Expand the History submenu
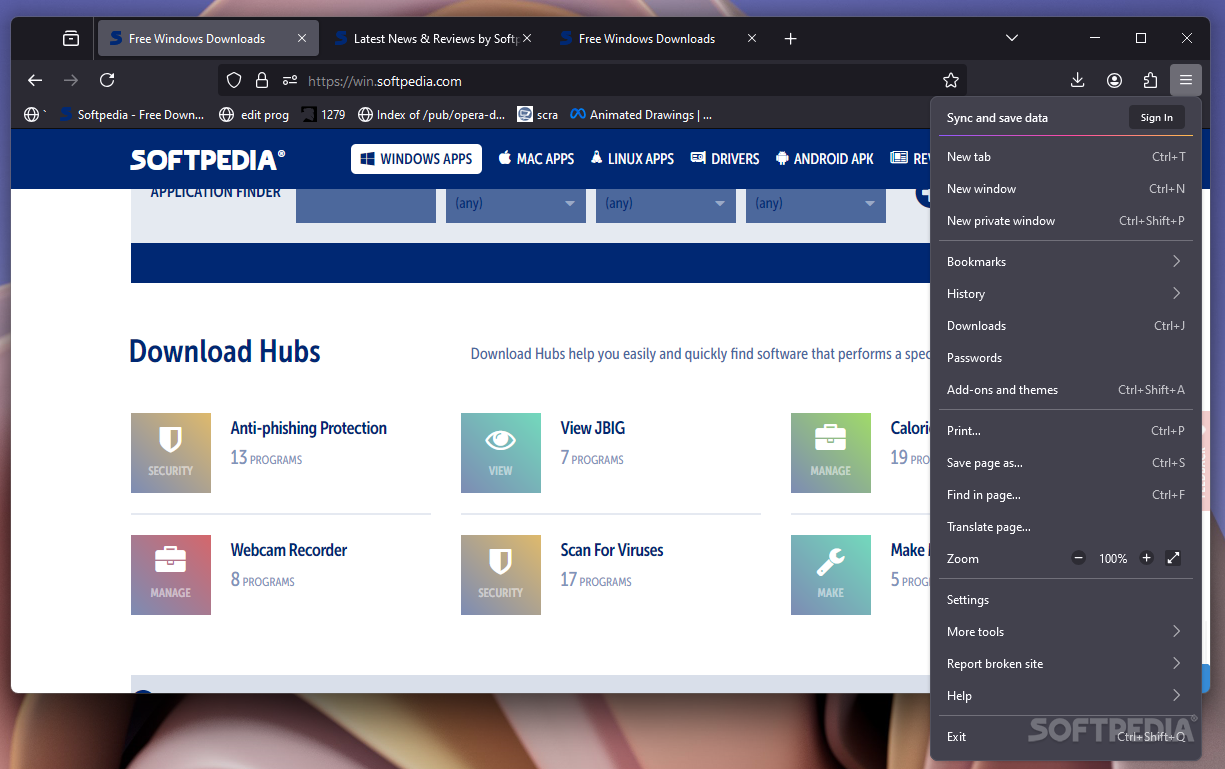 pos(1066,294)
